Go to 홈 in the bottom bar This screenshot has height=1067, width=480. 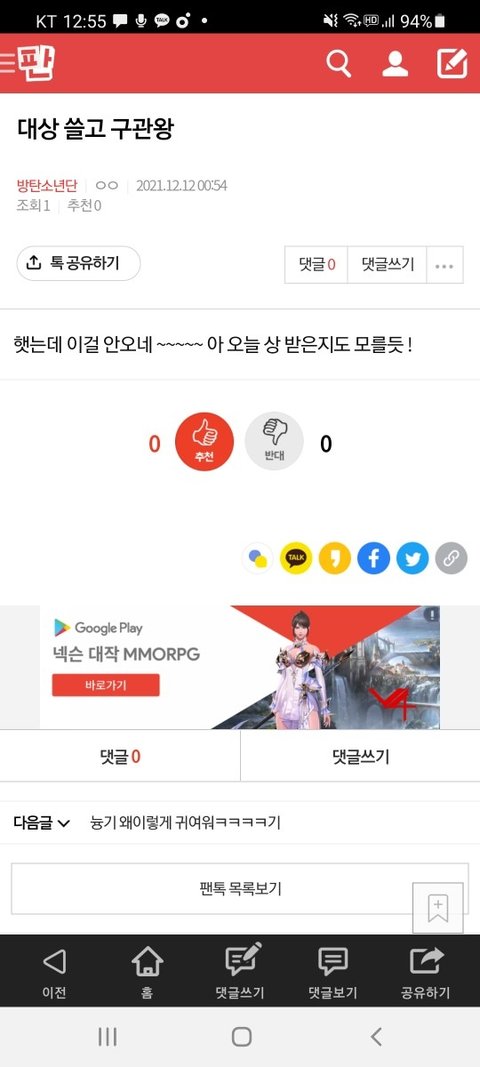point(147,973)
